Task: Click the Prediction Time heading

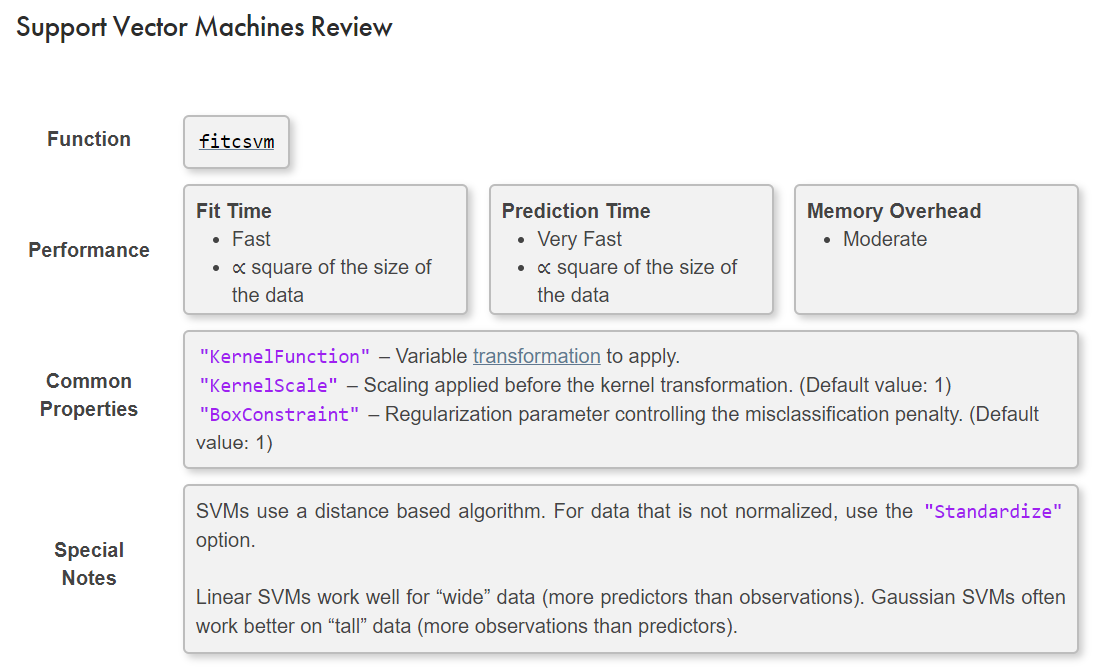Action: [x=576, y=211]
